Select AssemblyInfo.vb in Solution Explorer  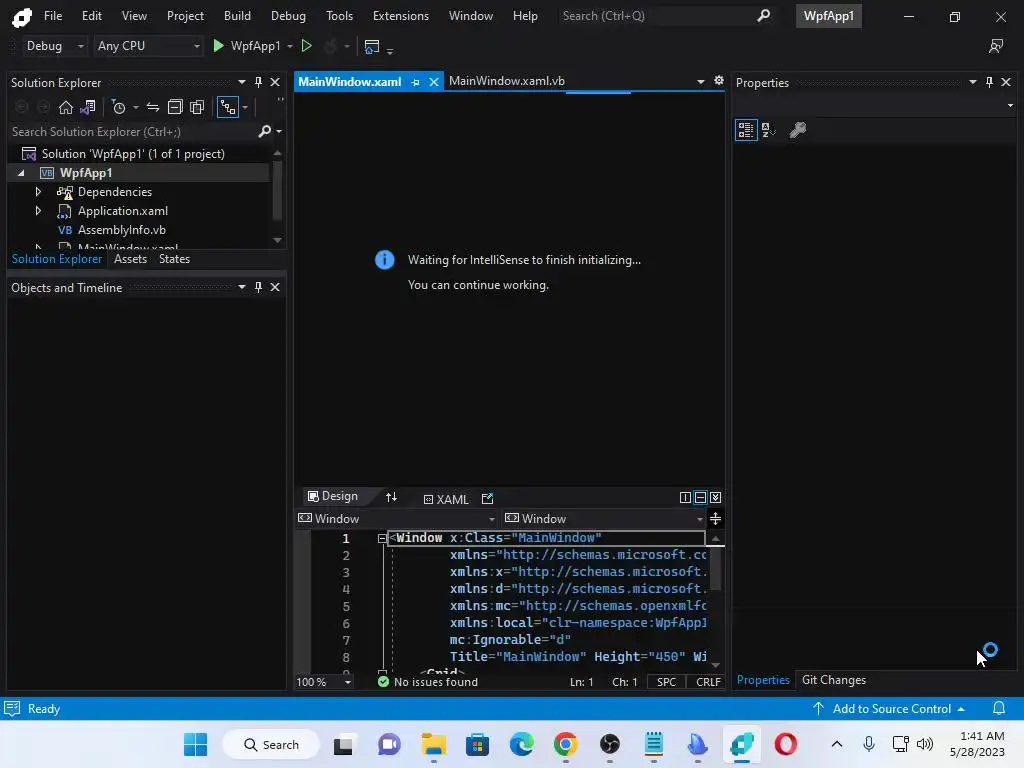point(121,230)
